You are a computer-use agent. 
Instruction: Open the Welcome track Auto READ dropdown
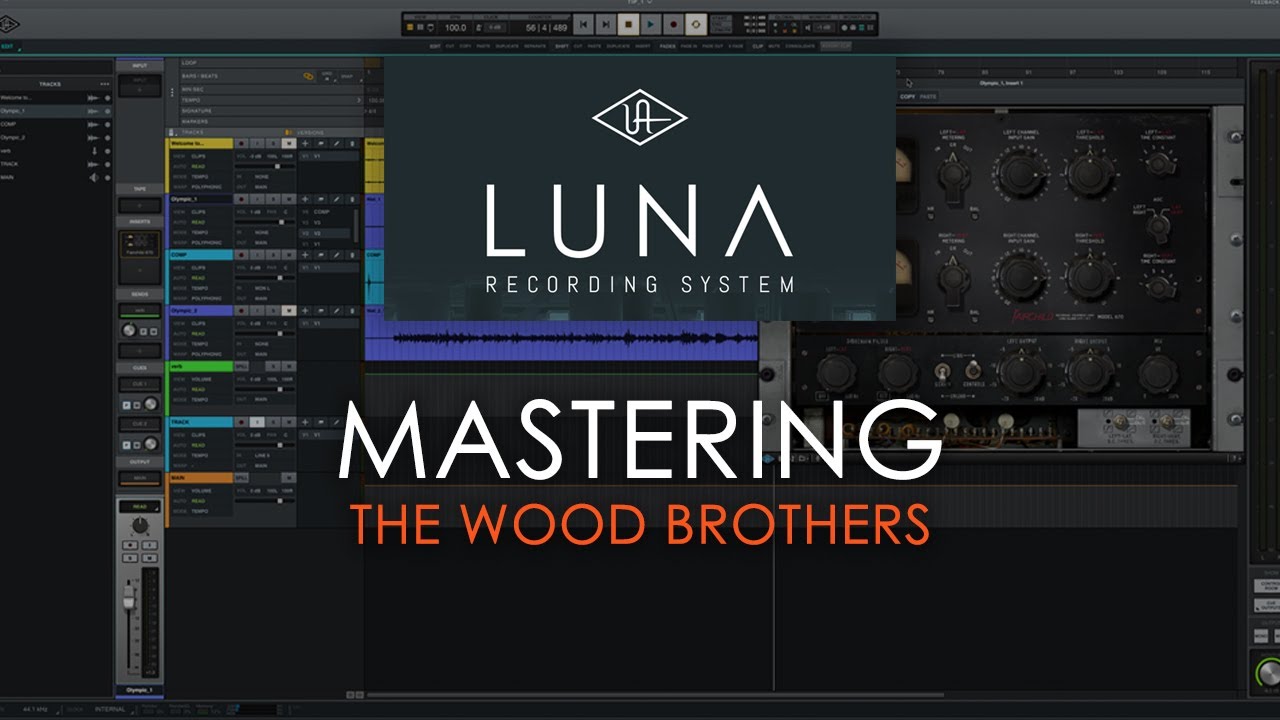[198, 166]
